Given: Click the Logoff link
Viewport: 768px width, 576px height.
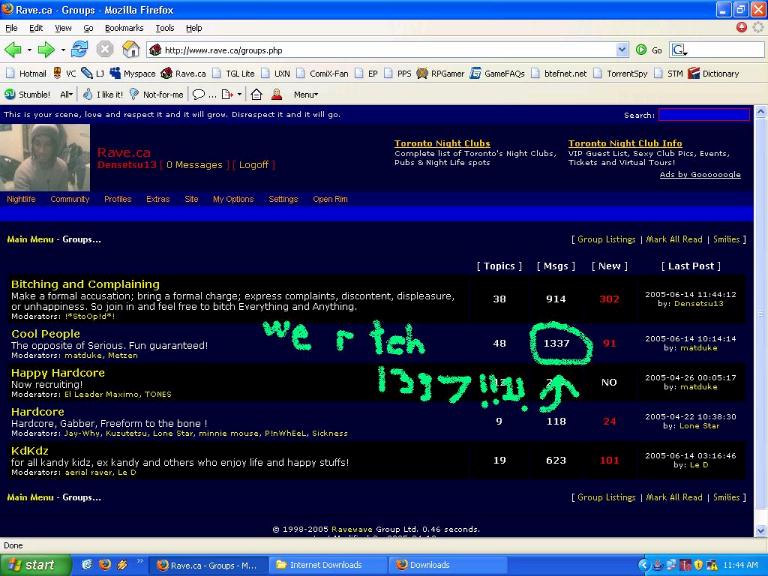Looking at the screenshot, I should click(x=253, y=165).
